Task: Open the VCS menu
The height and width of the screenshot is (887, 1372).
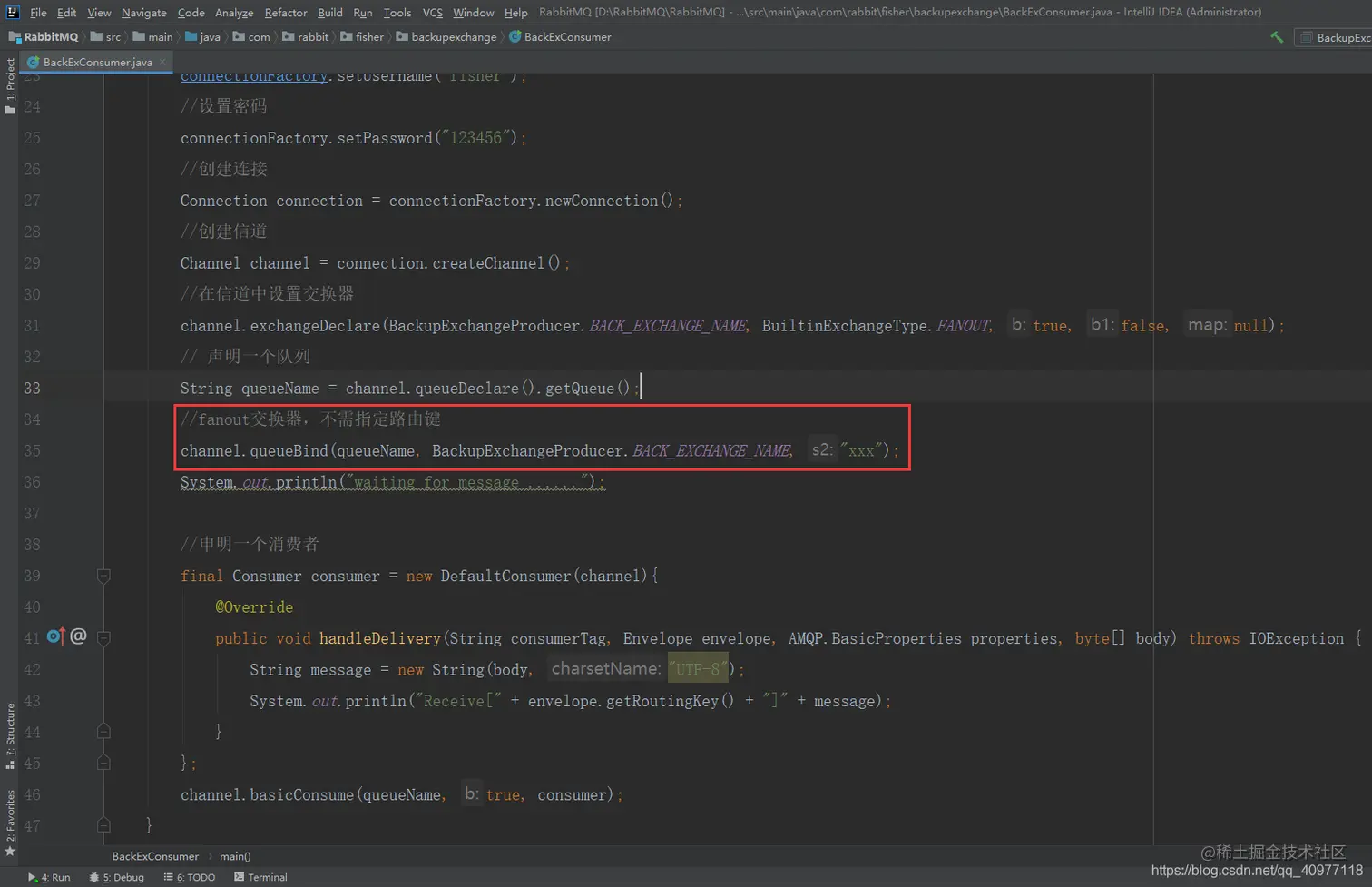Action: [433, 13]
